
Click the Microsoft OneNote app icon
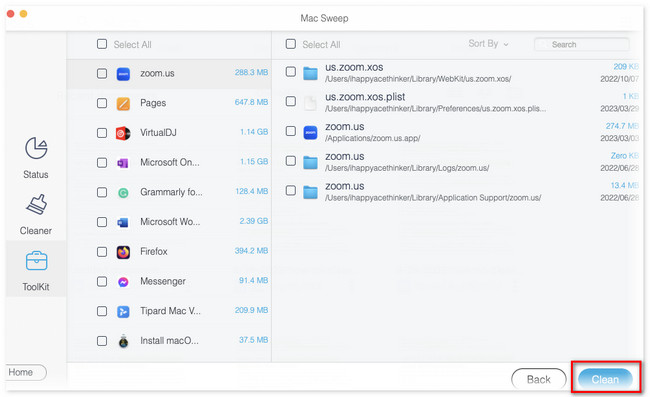point(123,163)
